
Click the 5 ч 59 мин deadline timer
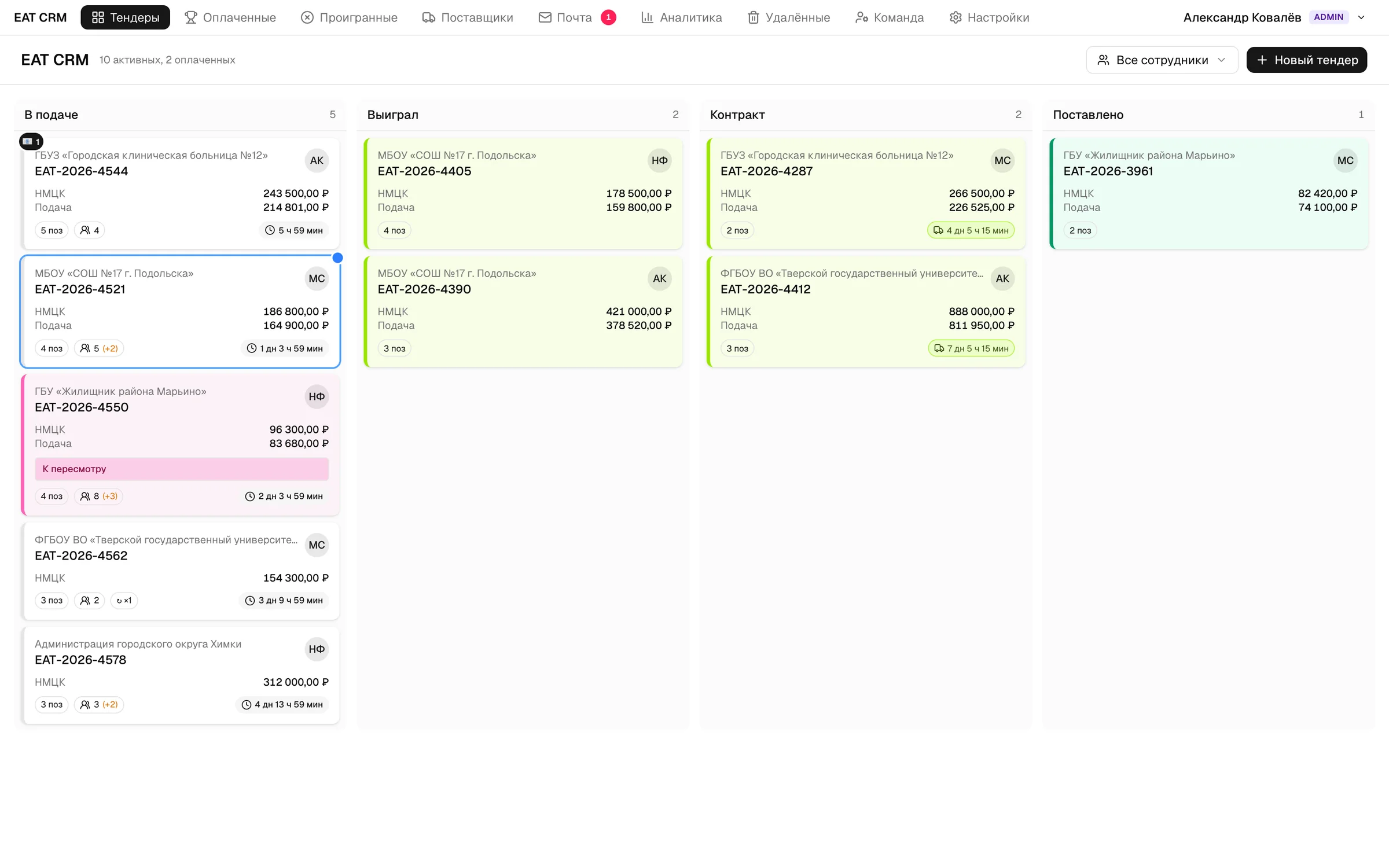tap(294, 230)
